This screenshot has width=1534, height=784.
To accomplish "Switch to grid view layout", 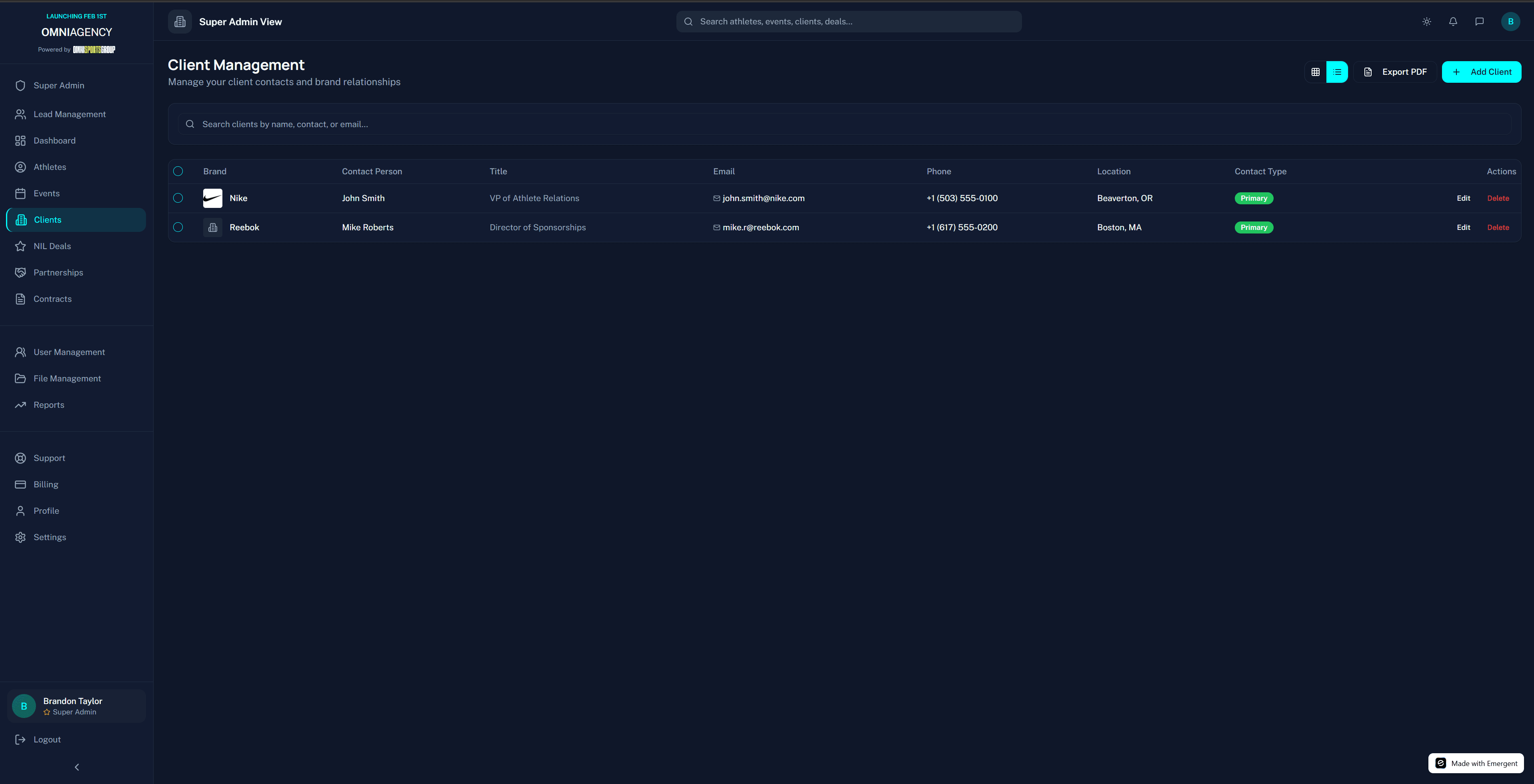I will coord(1316,72).
